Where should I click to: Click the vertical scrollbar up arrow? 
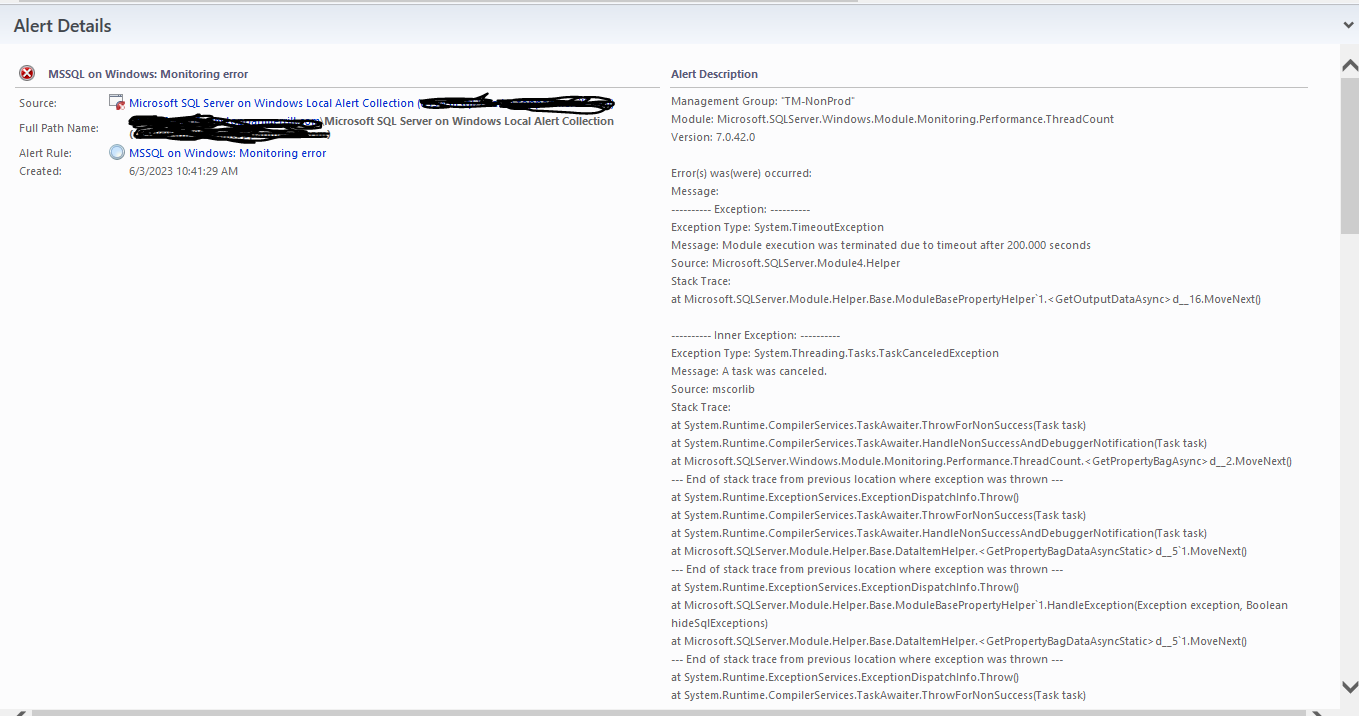[1349, 66]
